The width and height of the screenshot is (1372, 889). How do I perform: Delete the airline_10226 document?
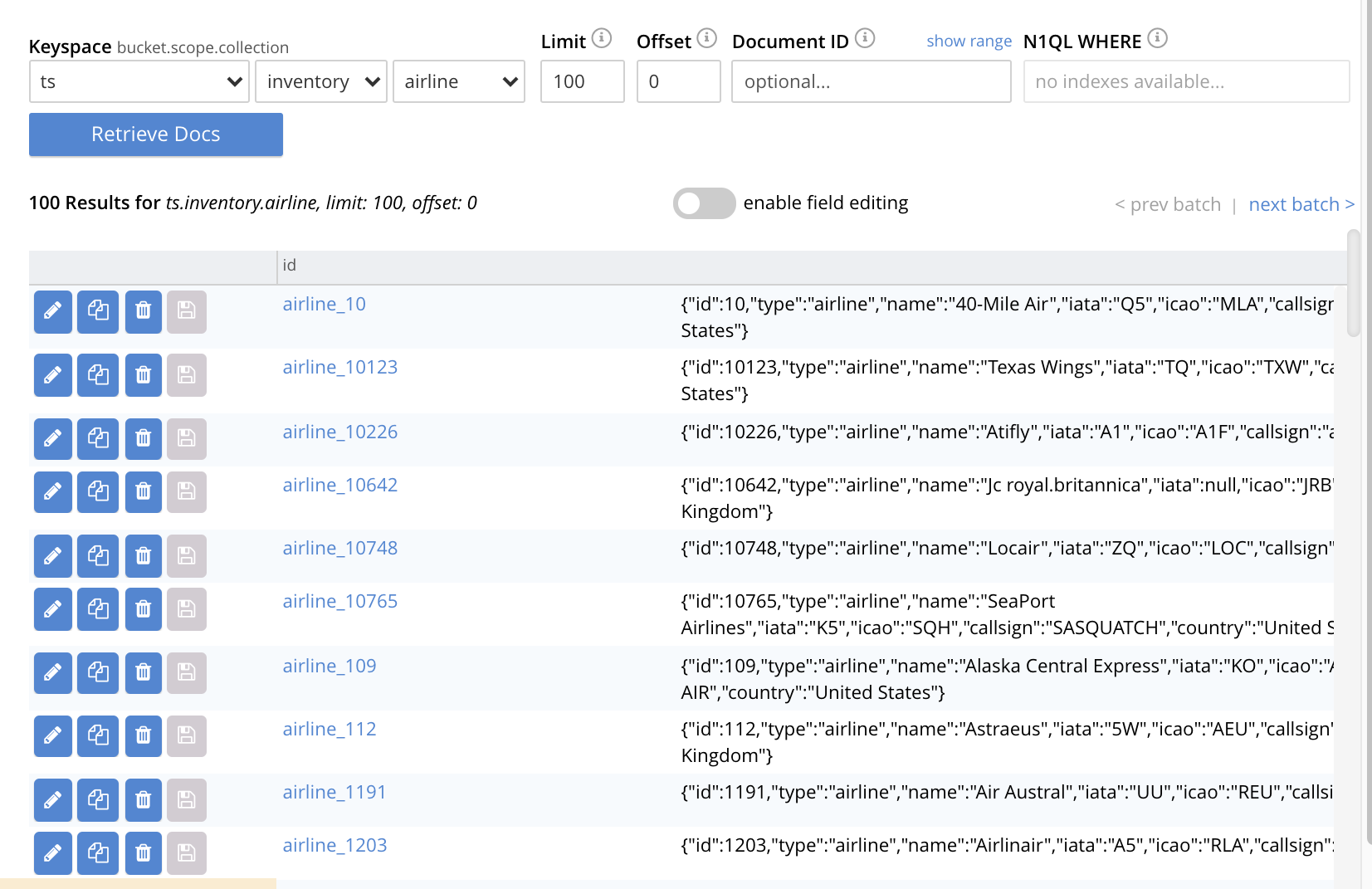point(144,438)
